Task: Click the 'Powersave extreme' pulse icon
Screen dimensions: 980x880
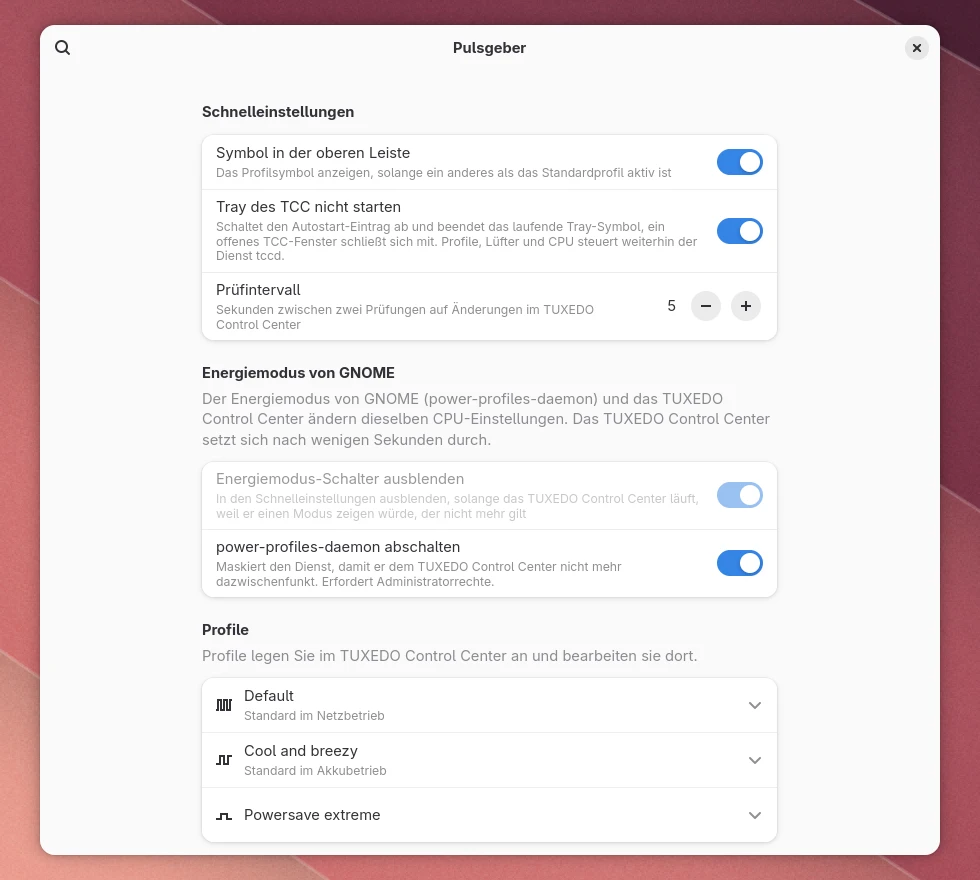Action: (x=224, y=816)
